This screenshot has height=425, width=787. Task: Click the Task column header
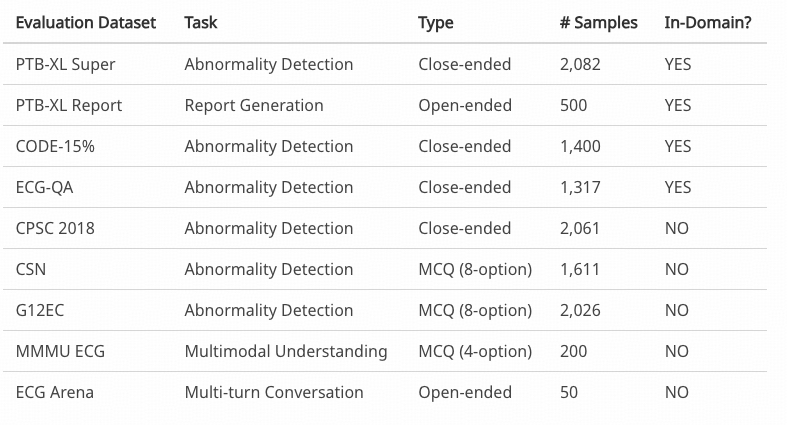(201, 23)
